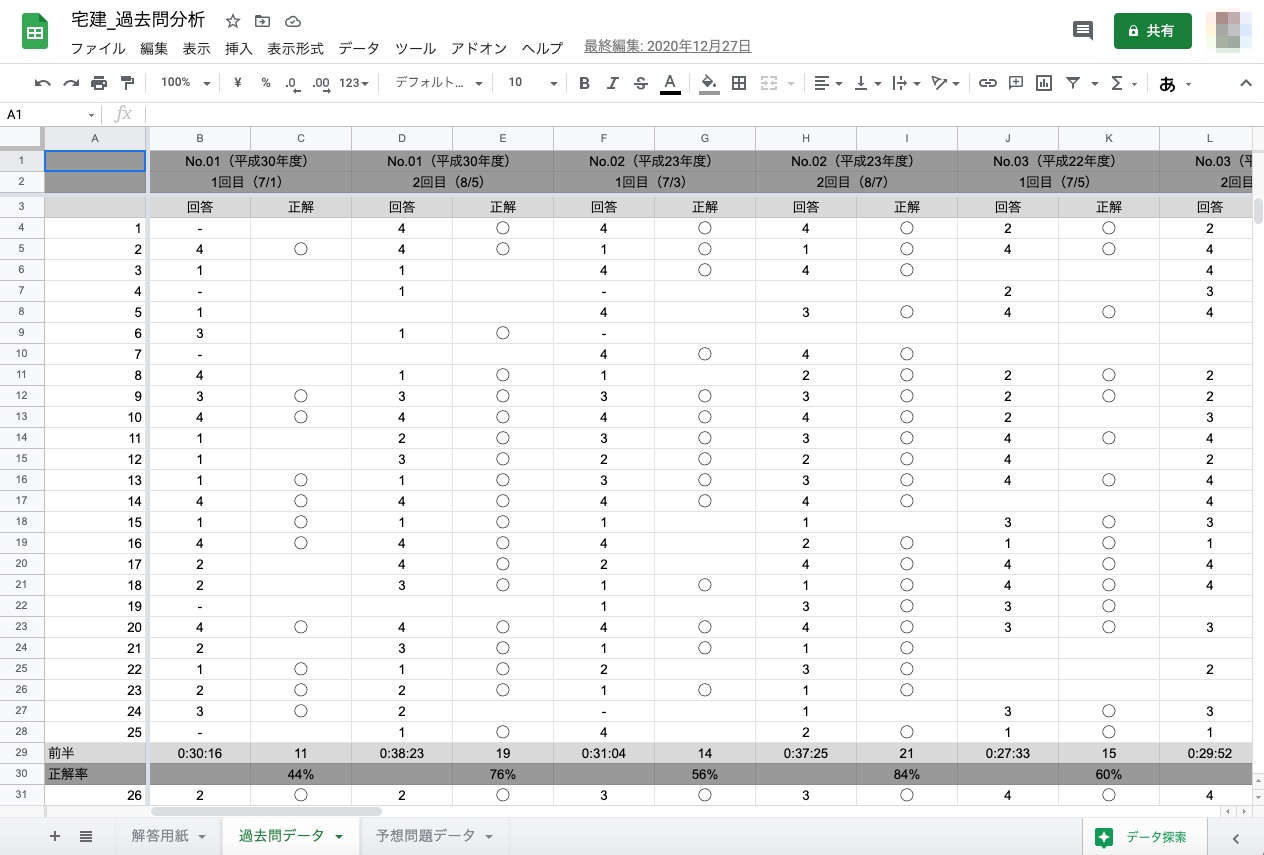
Task: Open the 挿入 menu
Action: pyautogui.click(x=238, y=48)
